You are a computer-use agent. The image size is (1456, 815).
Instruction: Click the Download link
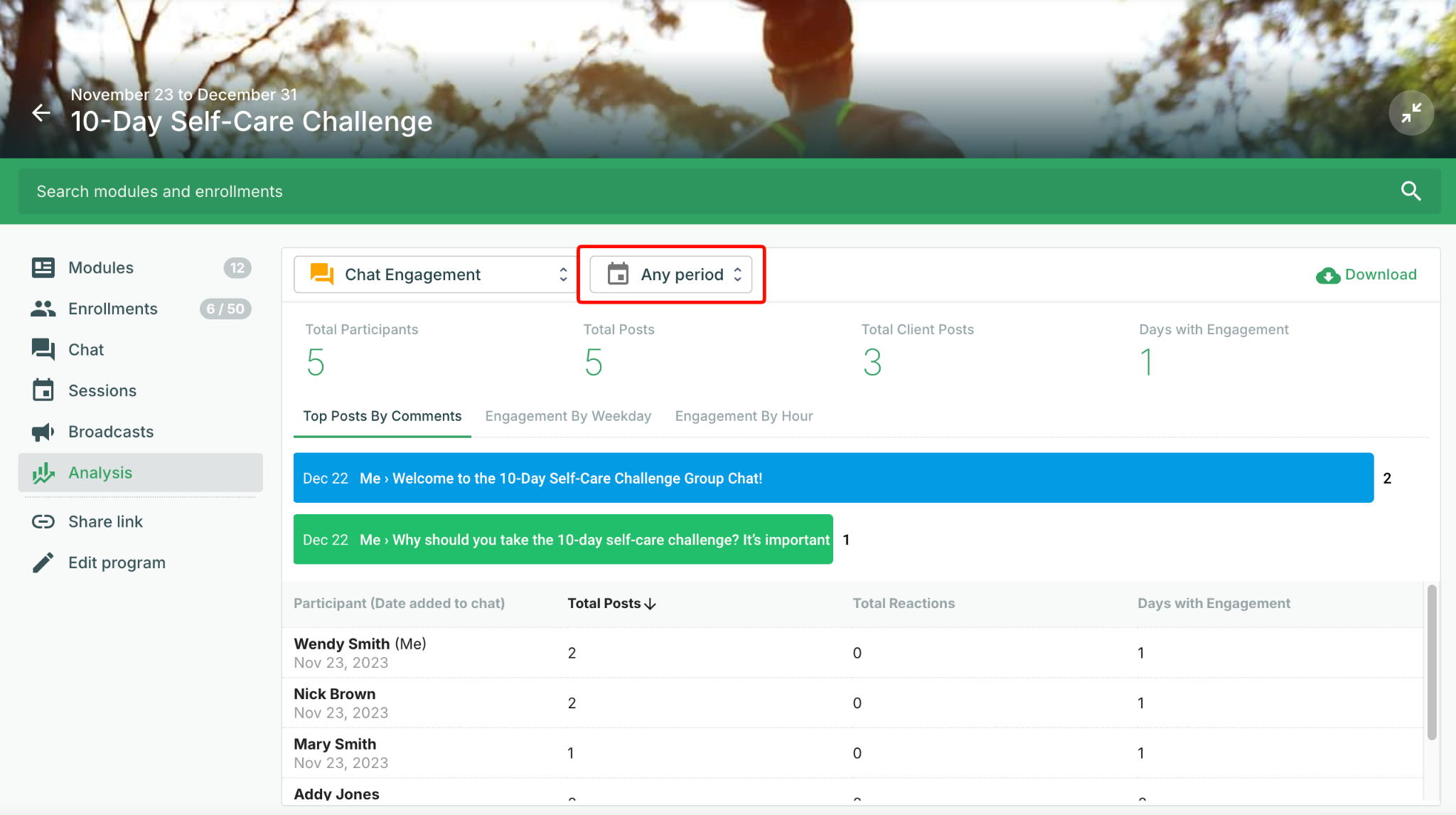[x=1366, y=275]
